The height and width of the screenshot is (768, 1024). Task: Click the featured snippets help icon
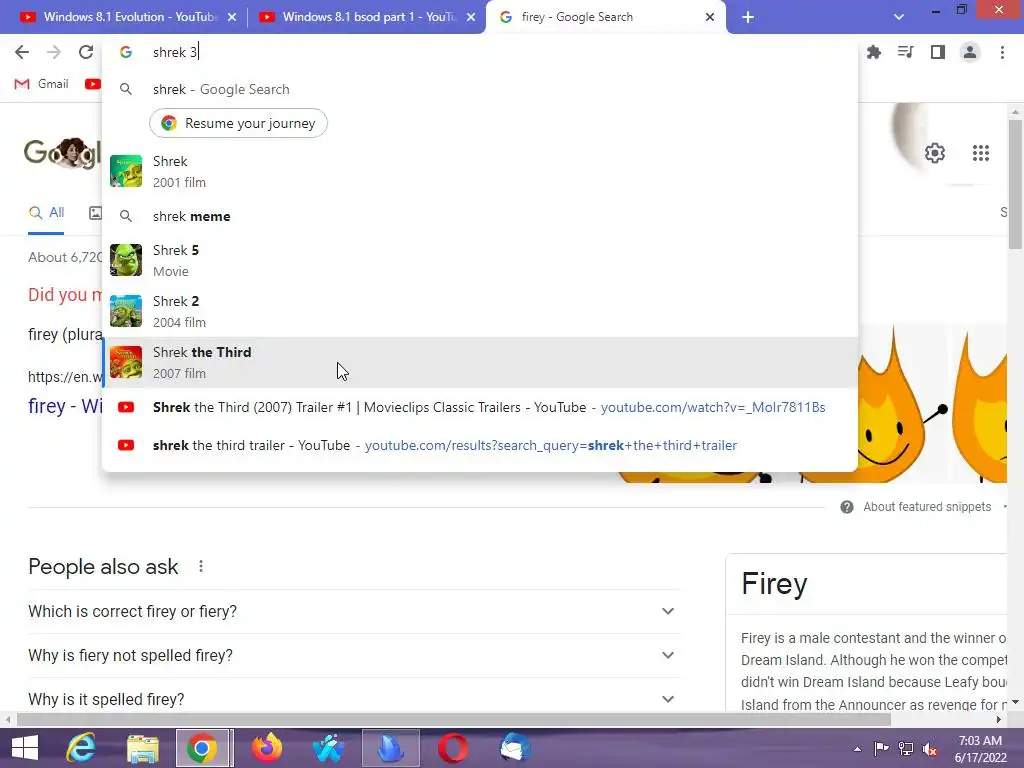pos(846,507)
